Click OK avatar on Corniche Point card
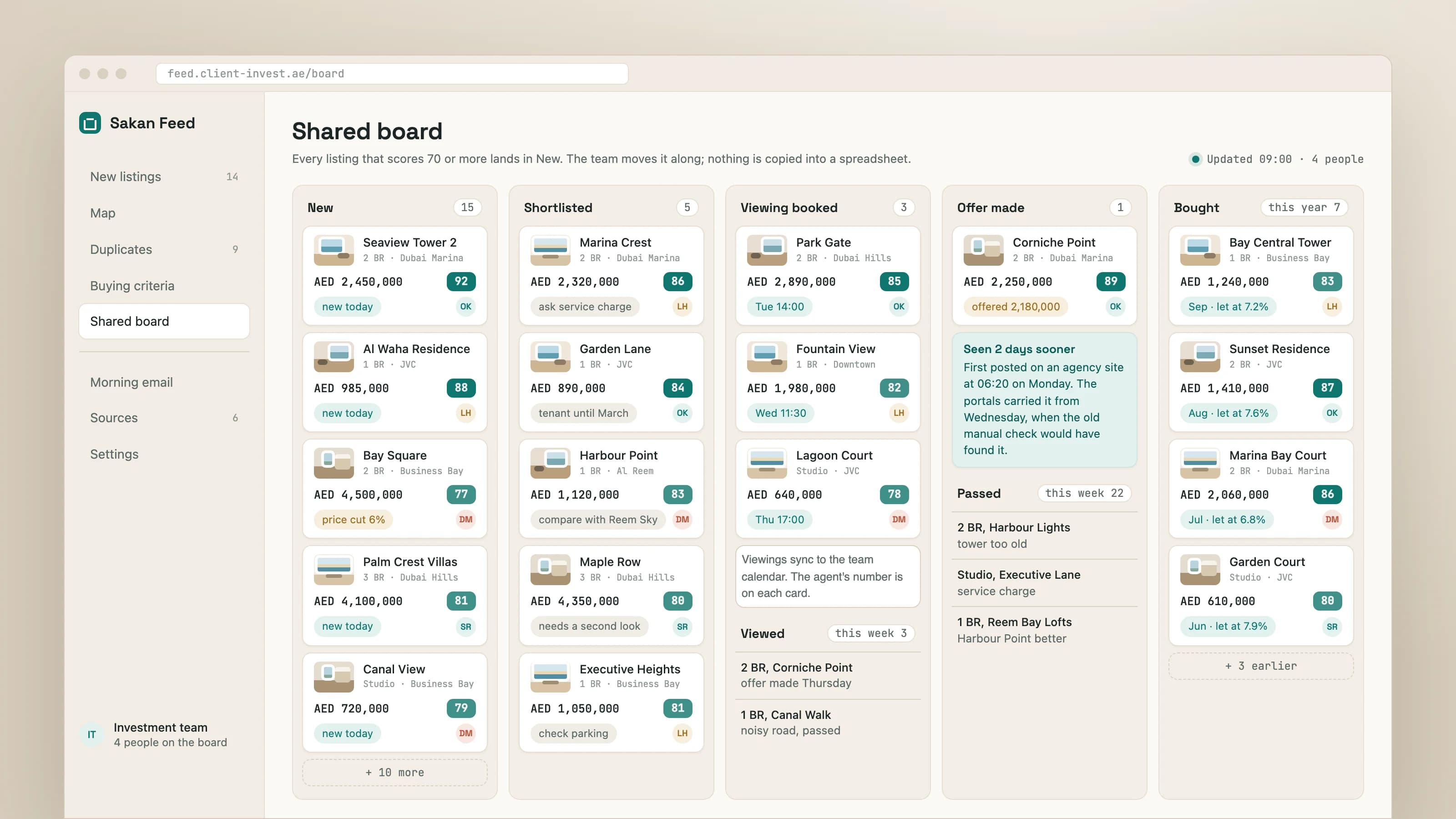The image size is (1456, 819). pos(1115,306)
